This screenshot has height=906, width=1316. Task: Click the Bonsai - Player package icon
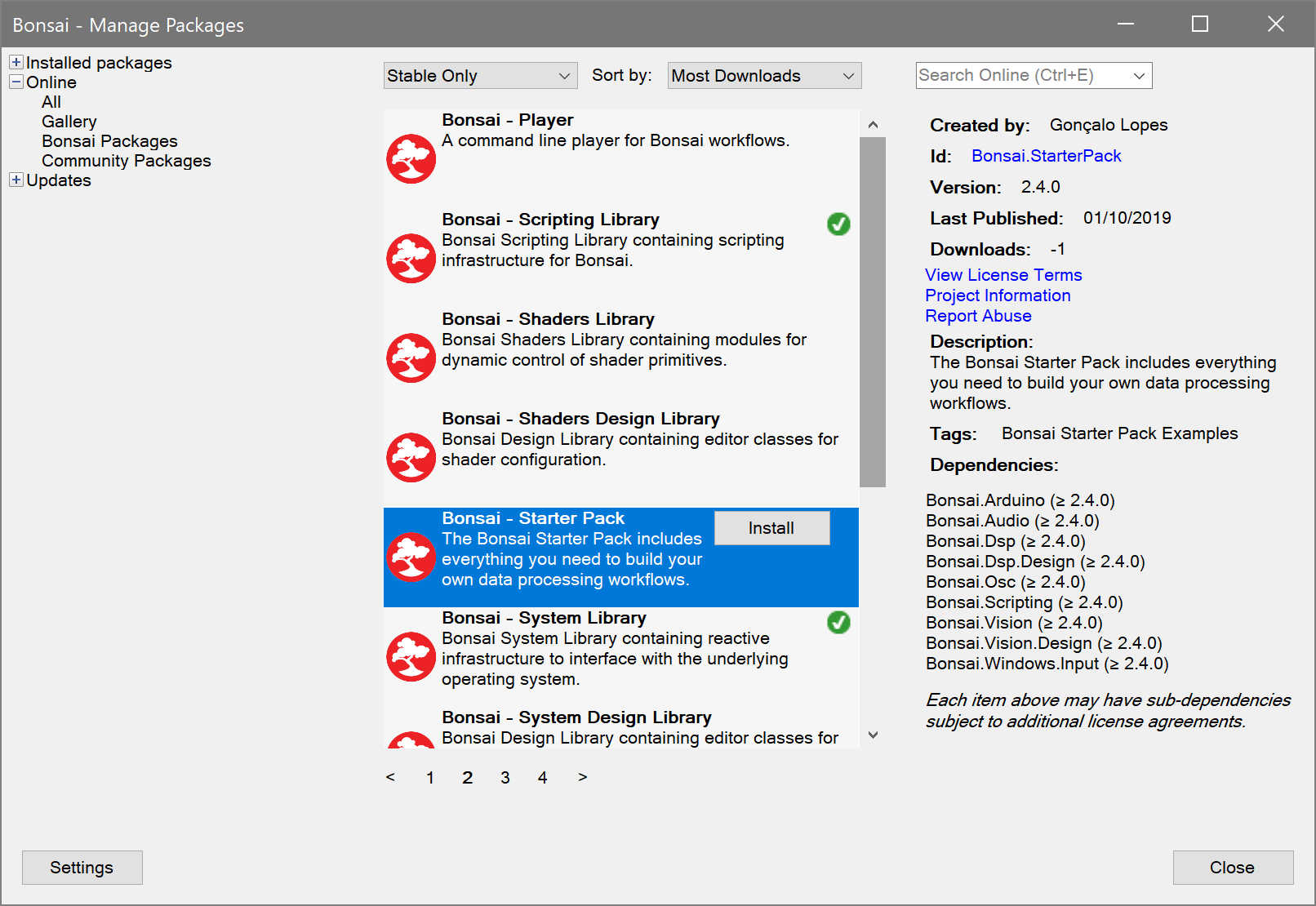tap(411, 159)
